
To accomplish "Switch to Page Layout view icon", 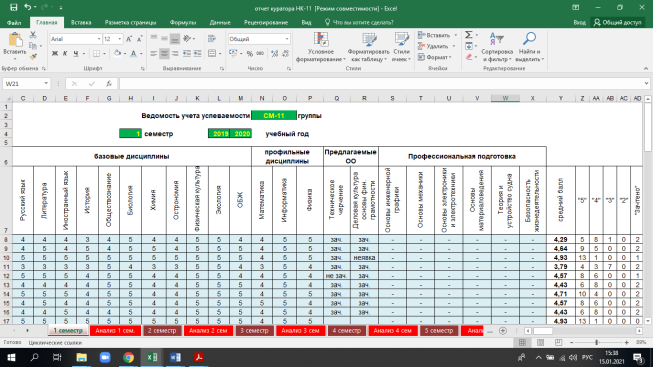I will click(x=540, y=342).
